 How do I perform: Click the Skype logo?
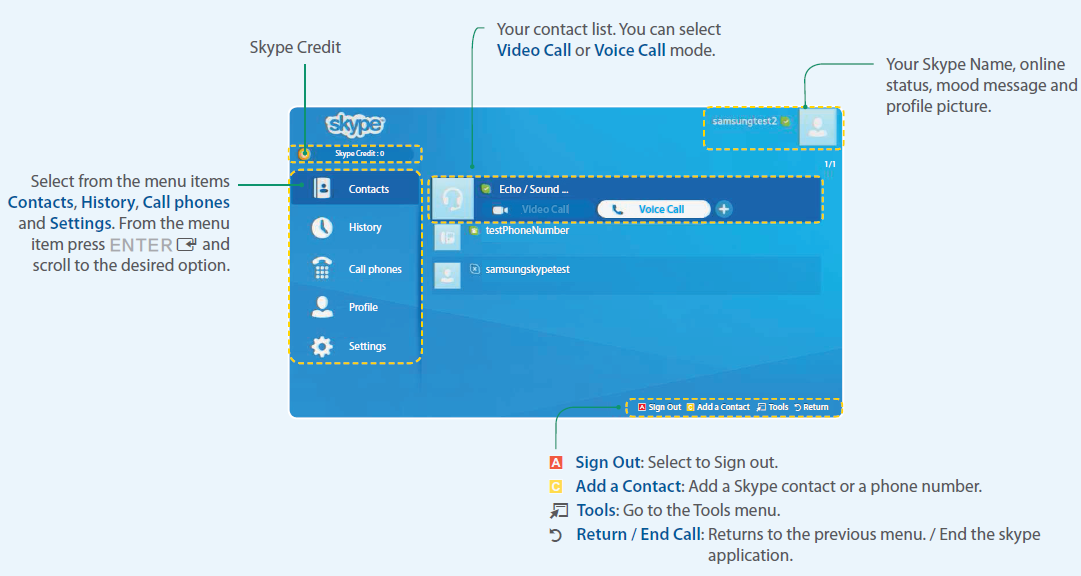click(x=355, y=125)
